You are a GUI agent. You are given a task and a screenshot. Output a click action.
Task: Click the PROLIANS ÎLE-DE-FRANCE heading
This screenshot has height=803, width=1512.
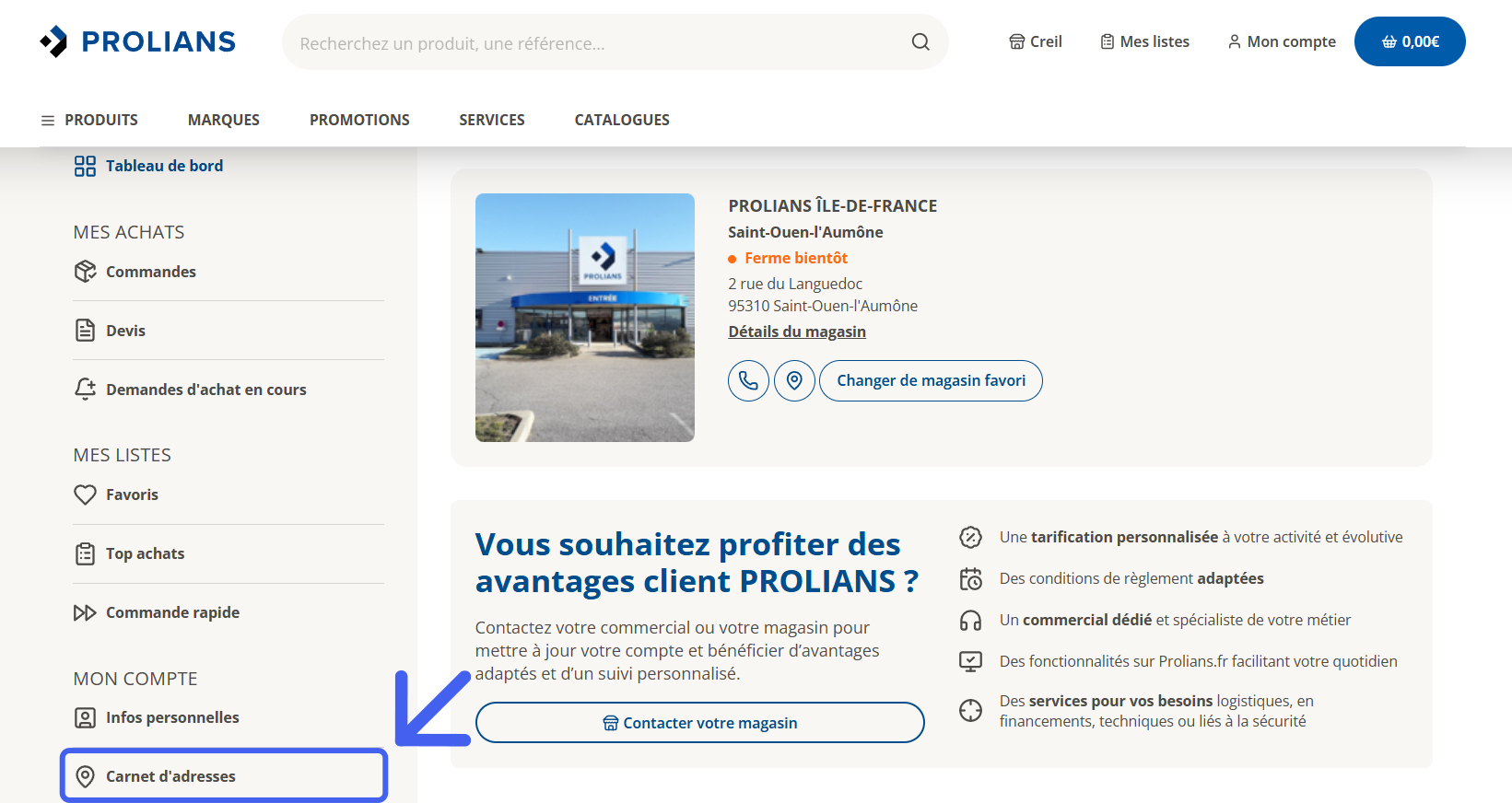(833, 205)
